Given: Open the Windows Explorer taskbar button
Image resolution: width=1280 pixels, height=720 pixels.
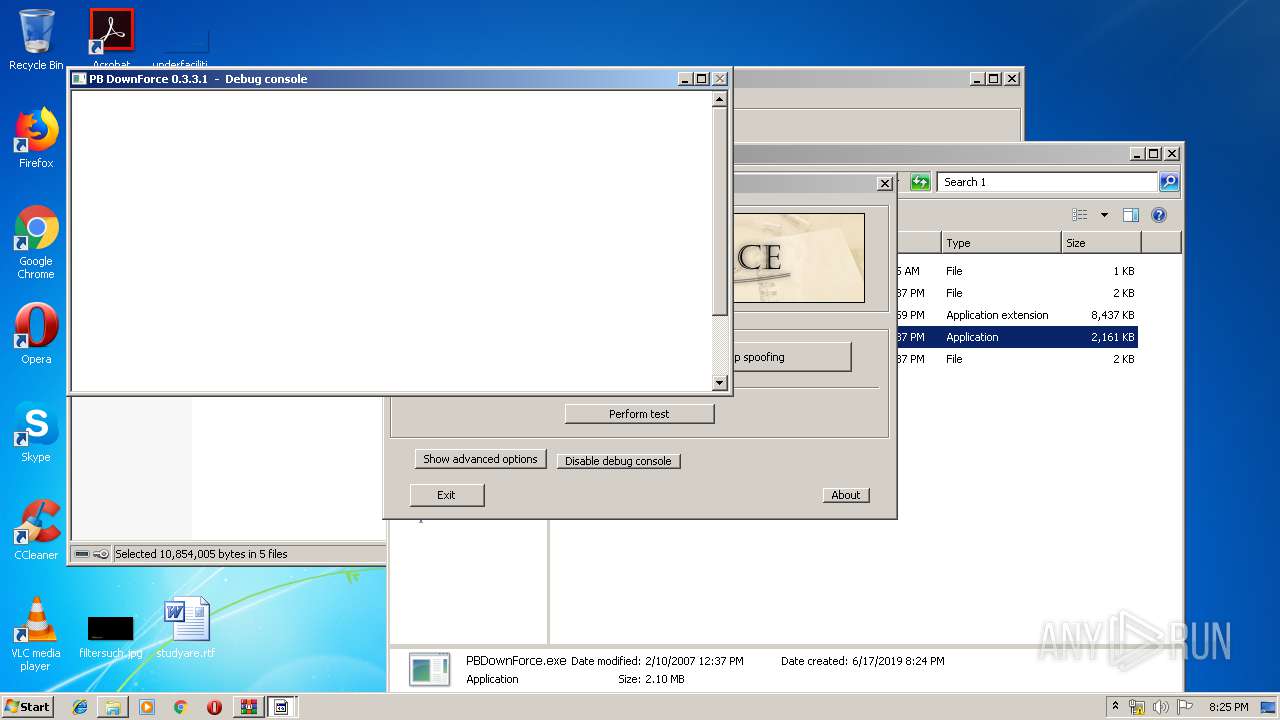Looking at the screenshot, I should [x=113, y=707].
